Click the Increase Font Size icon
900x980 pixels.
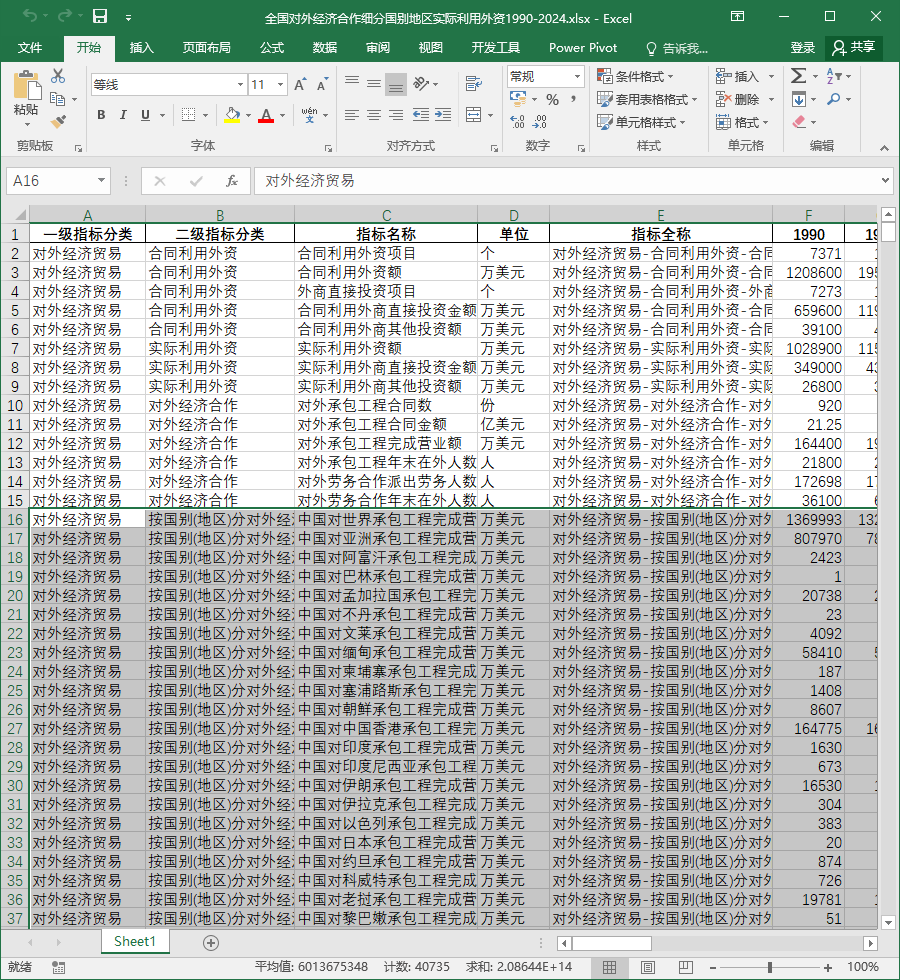300,84
